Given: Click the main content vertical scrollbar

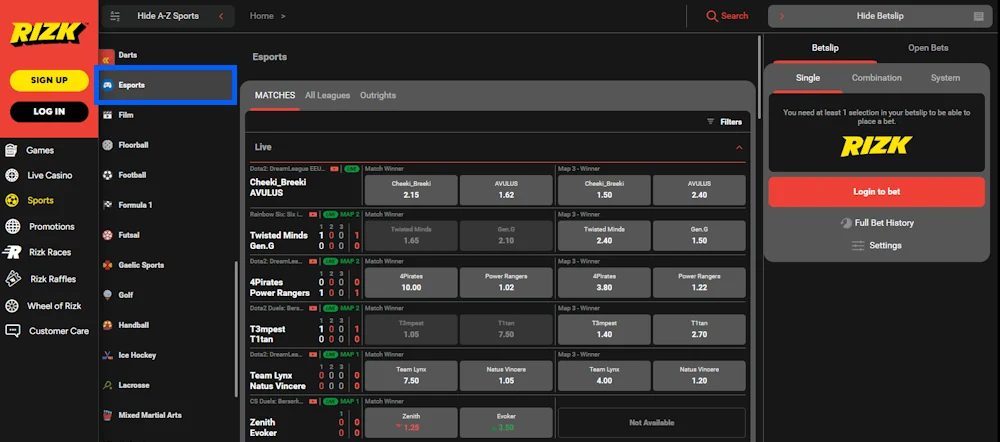Looking at the screenshot, I should [759, 77].
